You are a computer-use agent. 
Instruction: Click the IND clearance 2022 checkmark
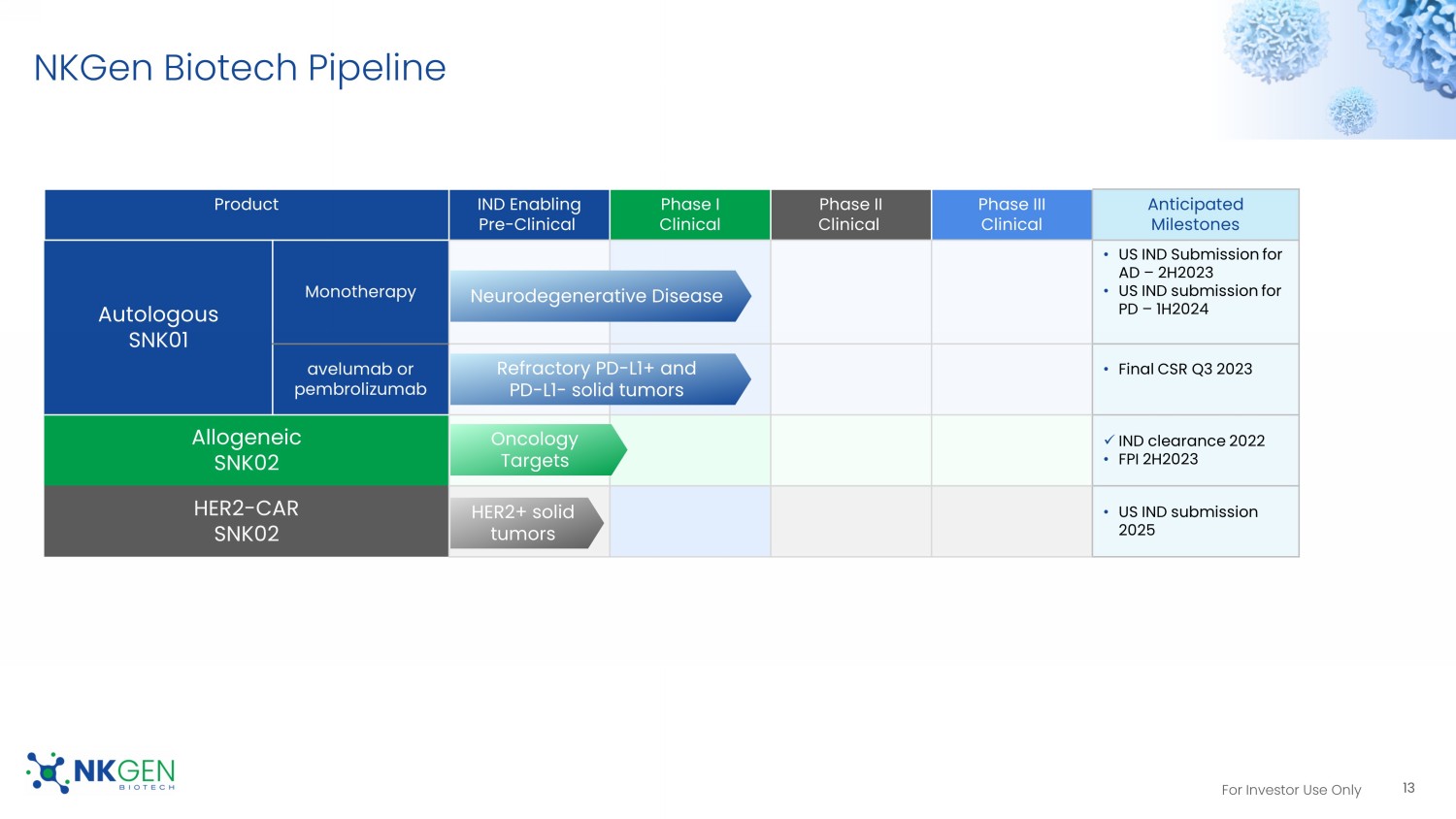1109,441
